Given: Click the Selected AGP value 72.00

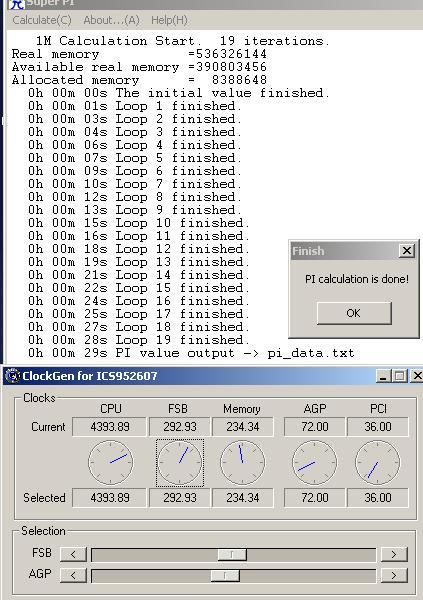Looking at the screenshot, I should [315, 498].
